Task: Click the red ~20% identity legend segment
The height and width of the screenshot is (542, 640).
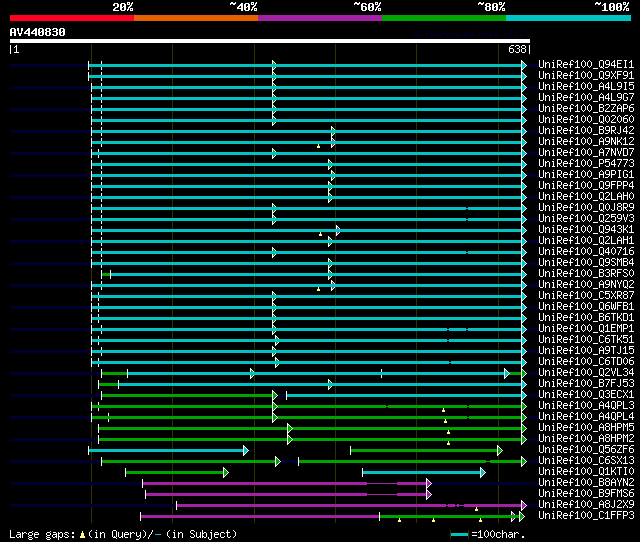Action: (x=72, y=18)
